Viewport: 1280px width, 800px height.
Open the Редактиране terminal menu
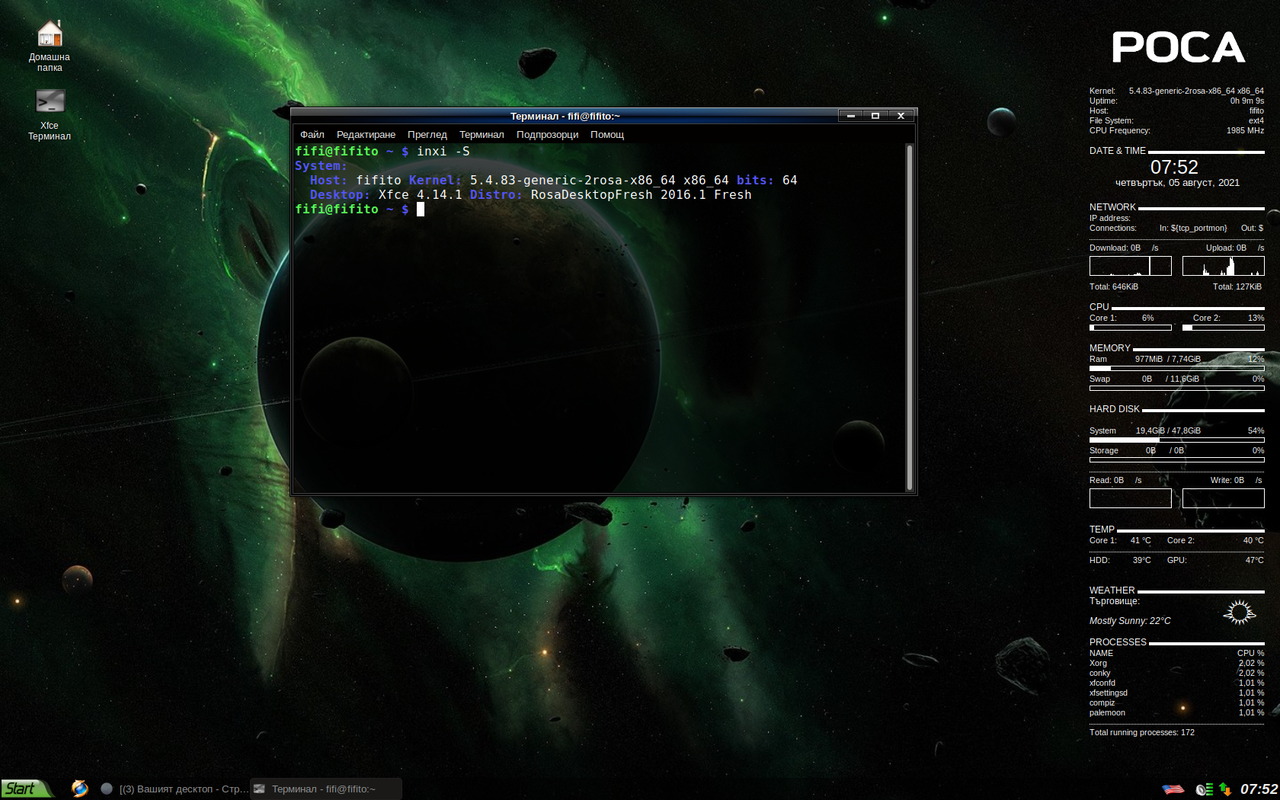point(366,134)
